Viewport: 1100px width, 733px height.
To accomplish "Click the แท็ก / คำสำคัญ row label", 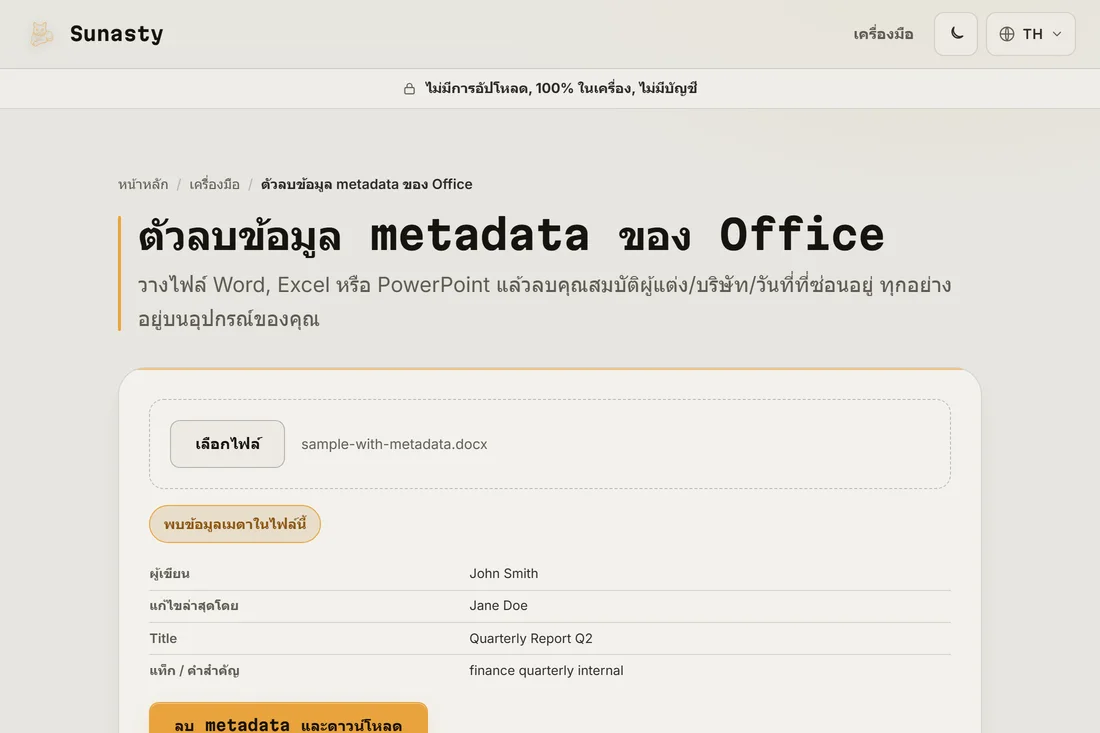I will (x=194, y=671).
